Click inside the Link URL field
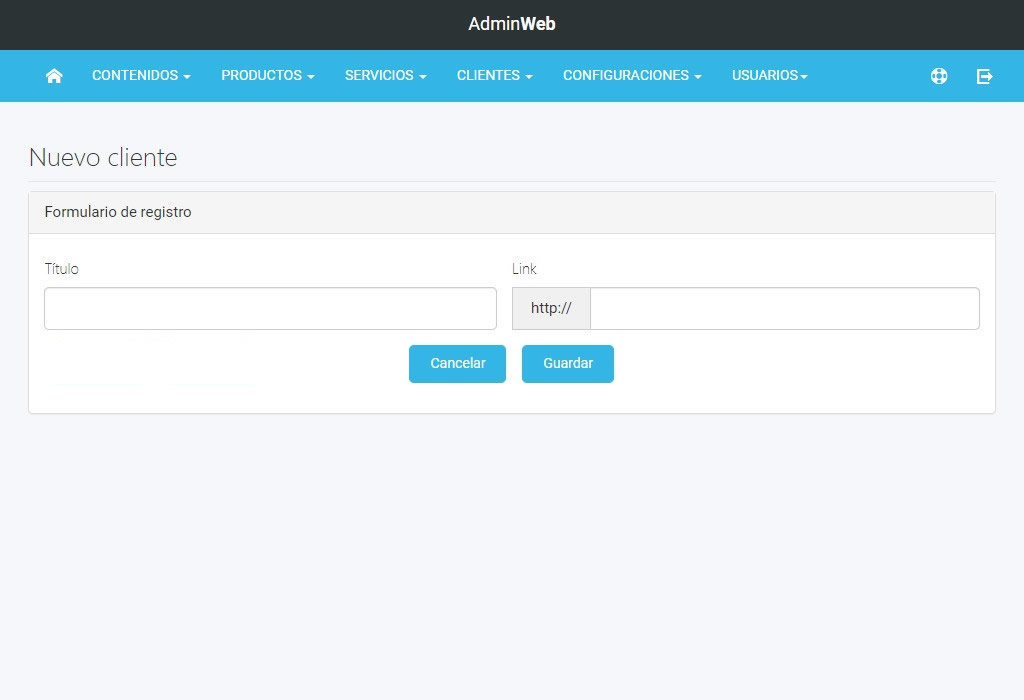1024x700 pixels. coord(784,308)
